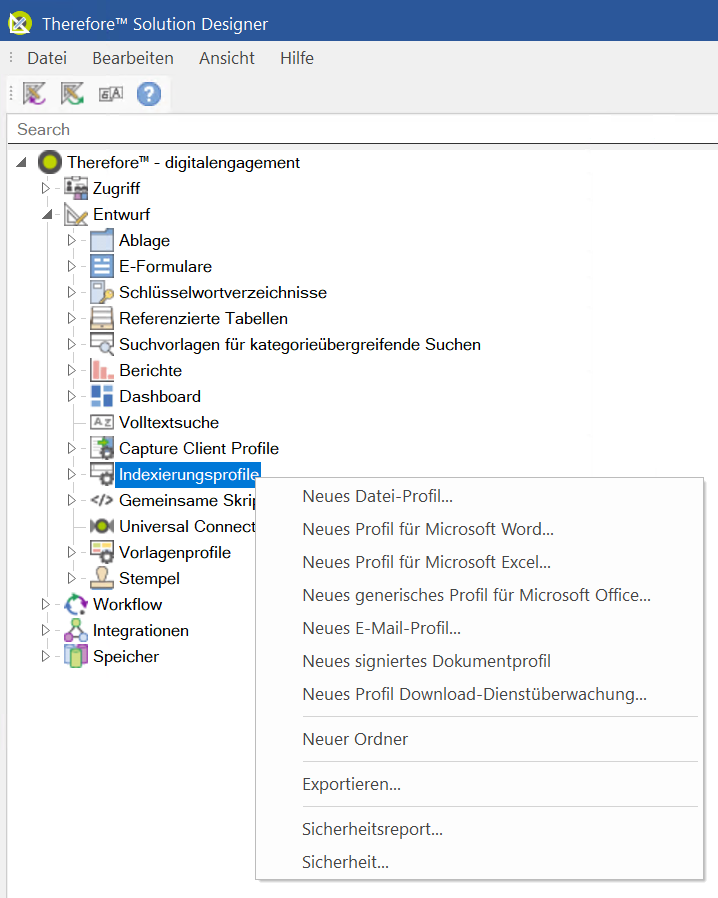Screen dimensions: 718x898
Task: Click the Gemeinsame Skripte code icon
Action: coord(102,500)
